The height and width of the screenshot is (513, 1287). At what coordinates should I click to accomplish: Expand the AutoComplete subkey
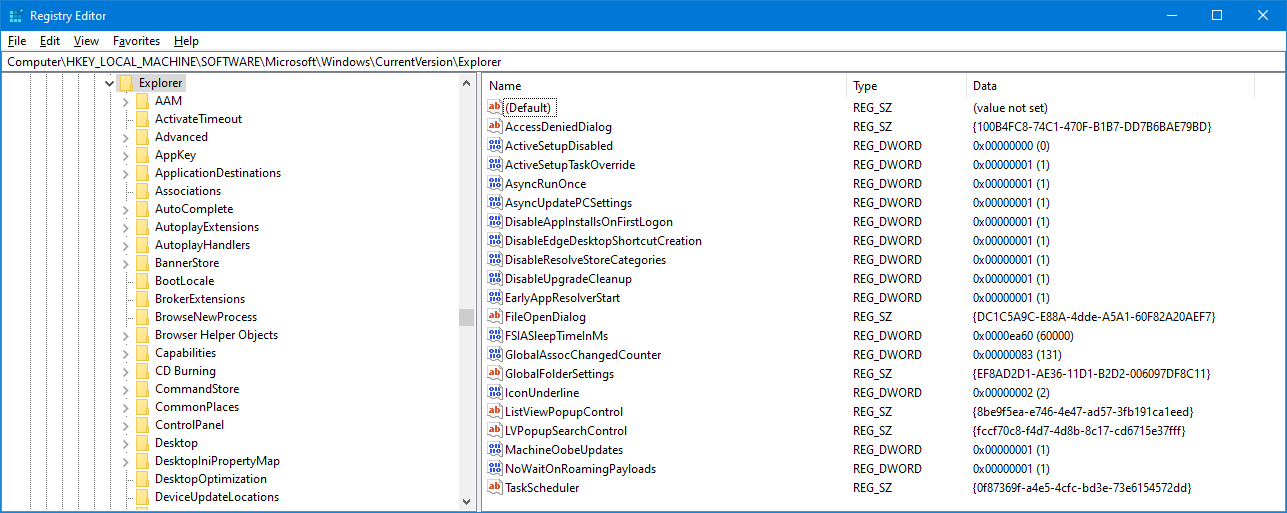[x=125, y=209]
